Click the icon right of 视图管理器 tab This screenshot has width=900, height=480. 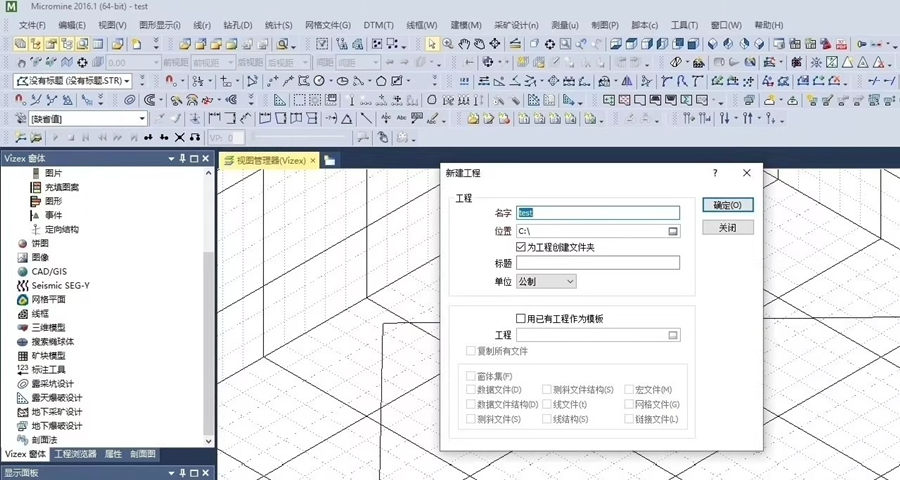click(329, 161)
